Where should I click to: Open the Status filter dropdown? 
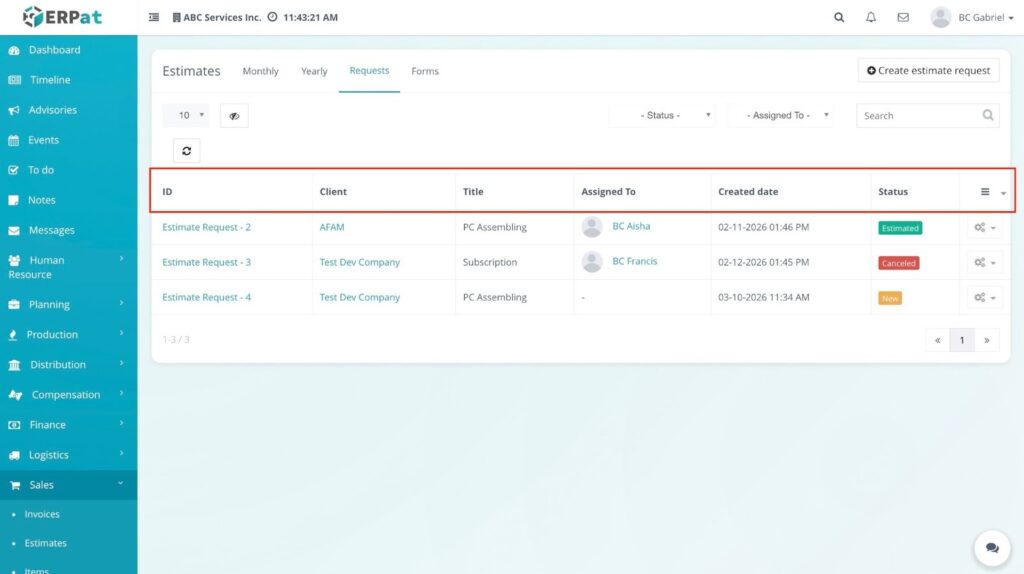tap(662, 116)
